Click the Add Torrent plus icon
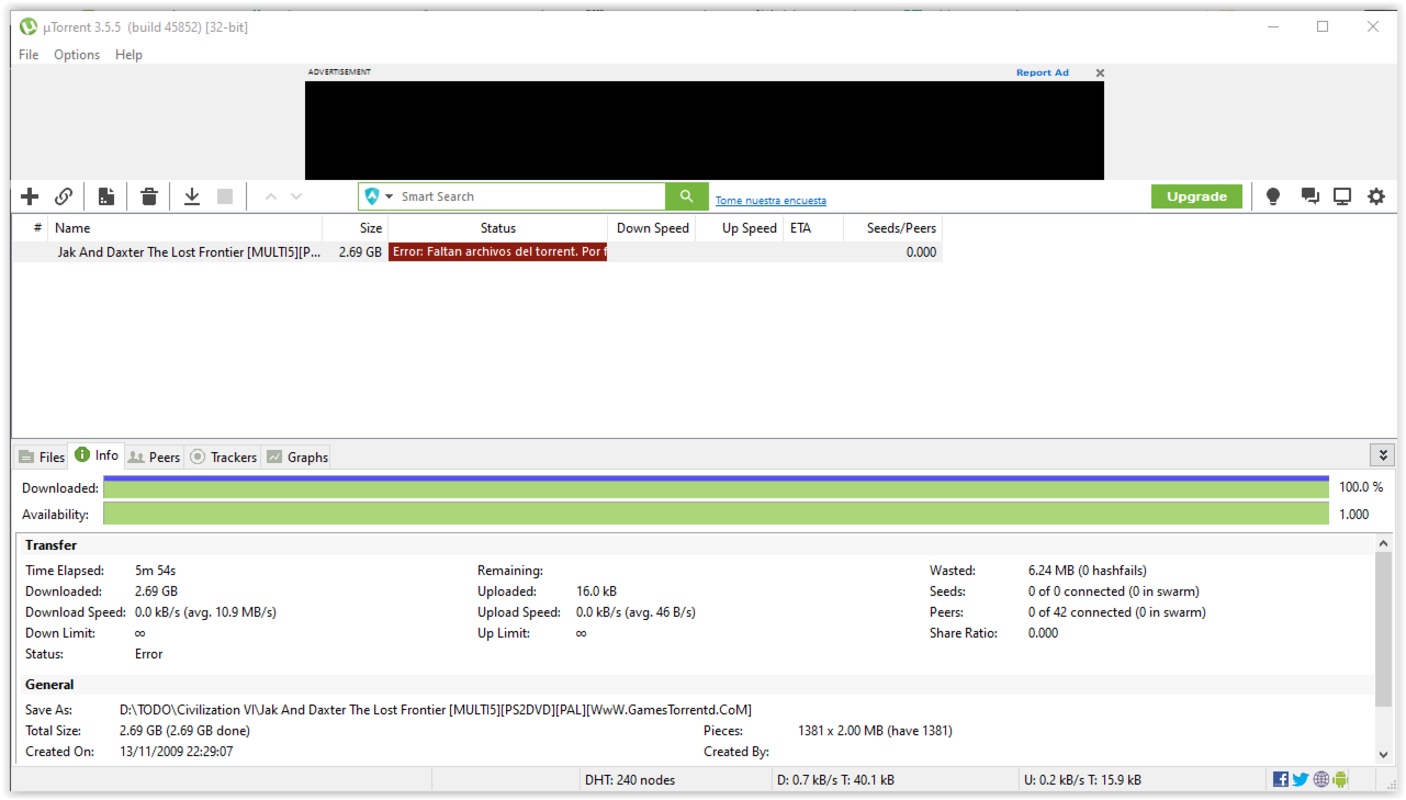The width and height of the screenshot is (1406, 800). click(30, 197)
